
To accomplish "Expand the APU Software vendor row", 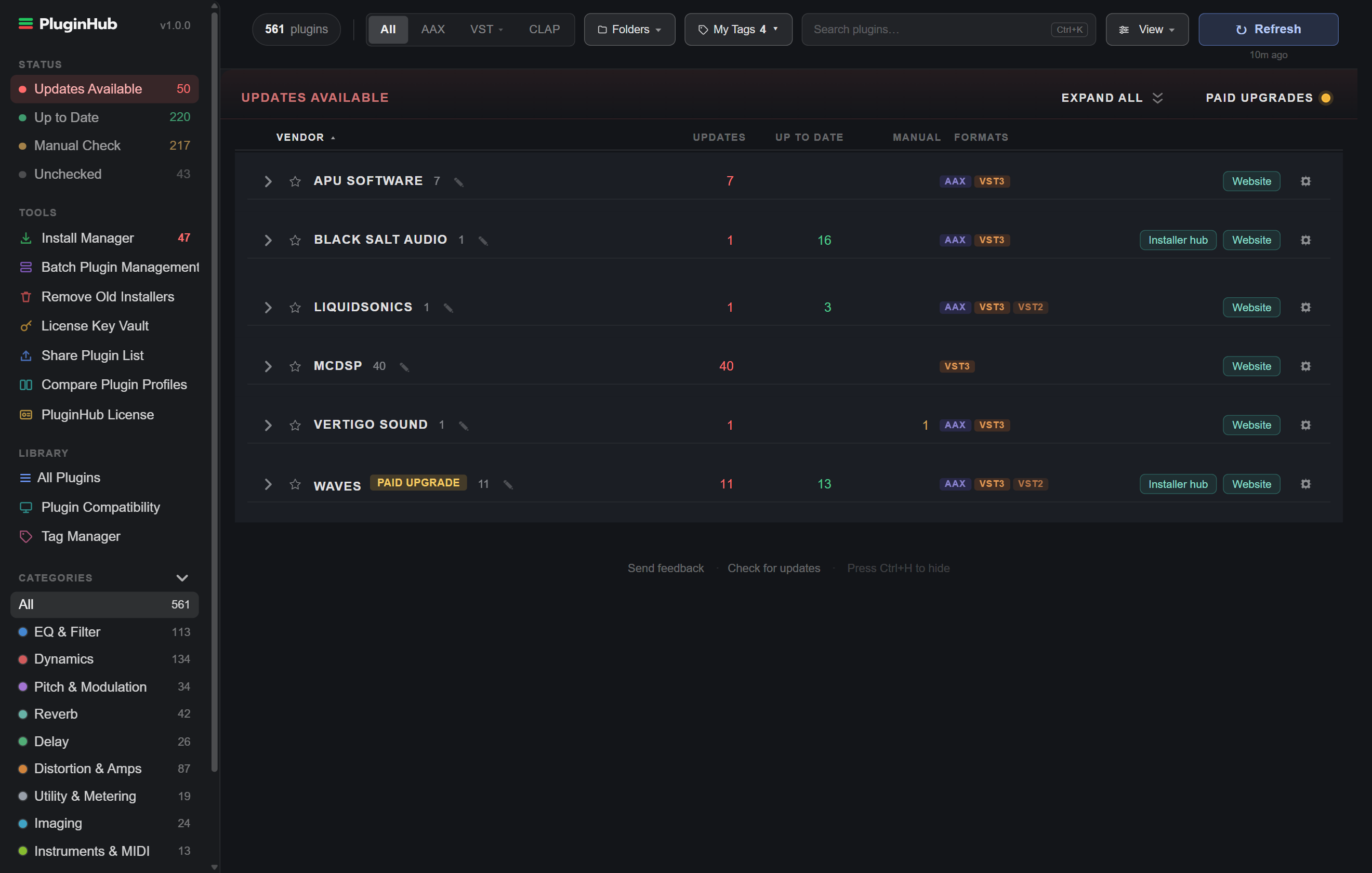I will tap(268, 181).
